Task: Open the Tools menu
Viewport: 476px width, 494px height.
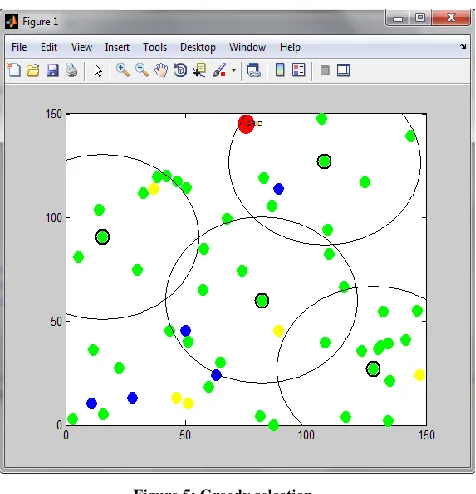Action: 155,47
